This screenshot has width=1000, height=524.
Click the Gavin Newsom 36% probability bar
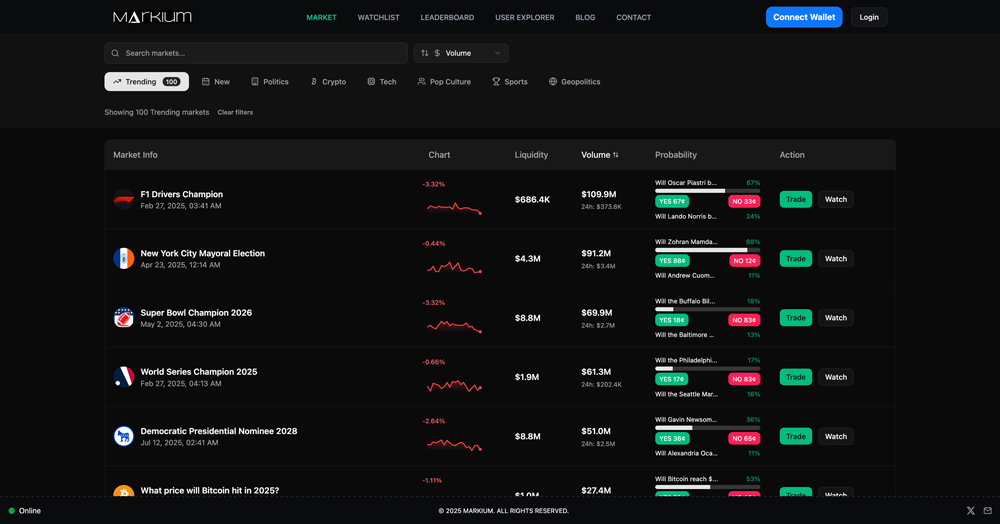707,428
